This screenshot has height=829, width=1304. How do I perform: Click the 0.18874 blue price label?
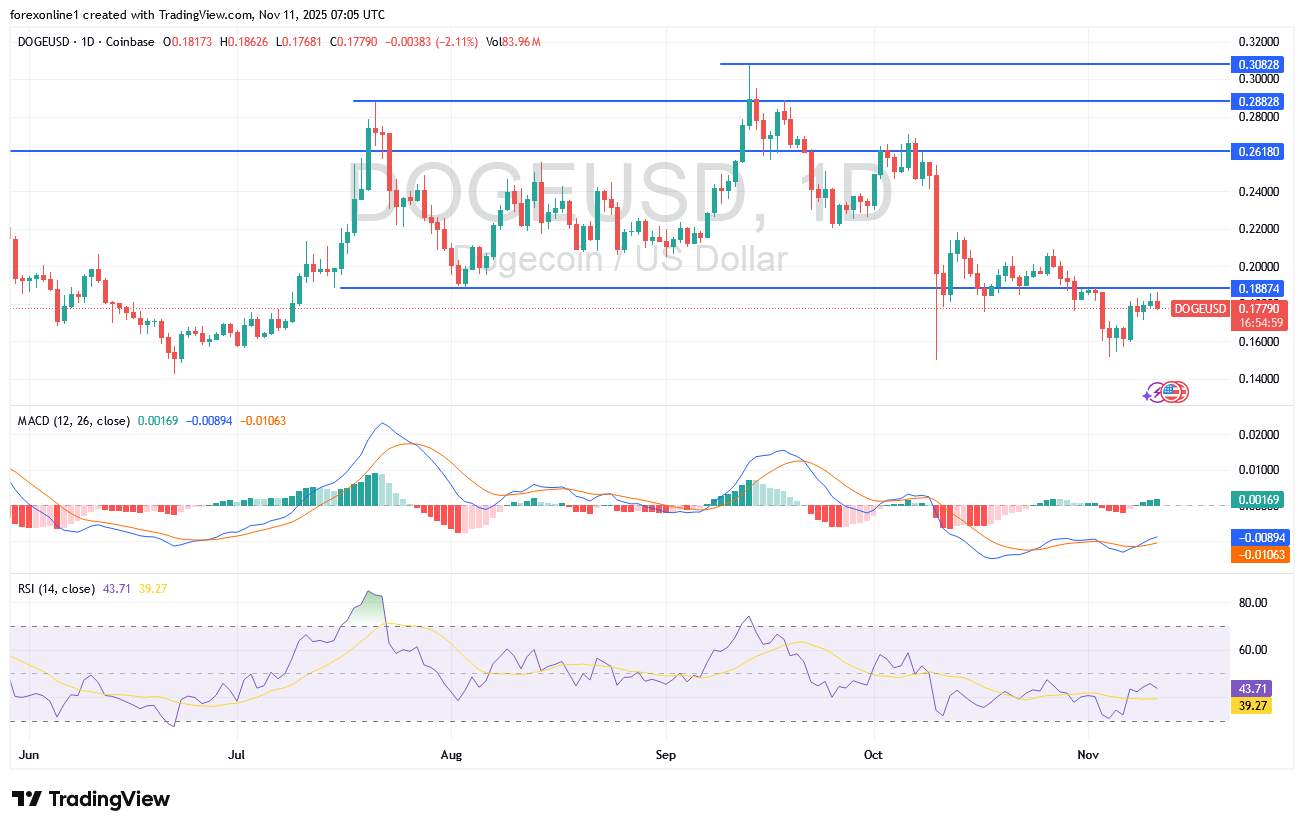pyautogui.click(x=1255, y=288)
